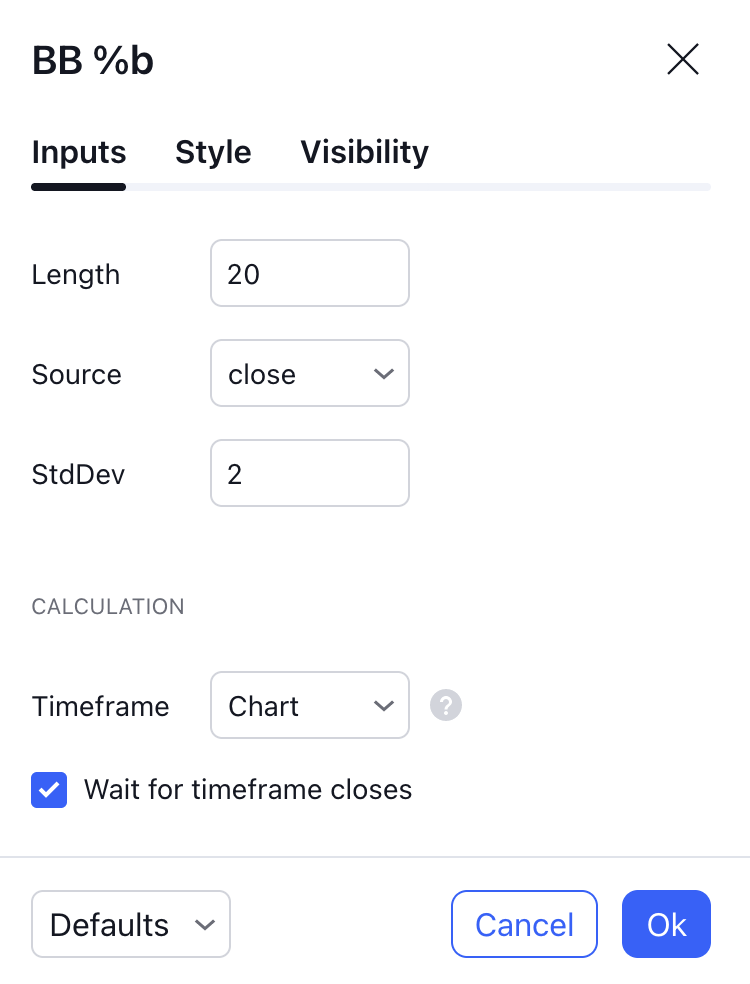Select the Inputs tab
This screenshot has width=750, height=984.
(79, 152)
